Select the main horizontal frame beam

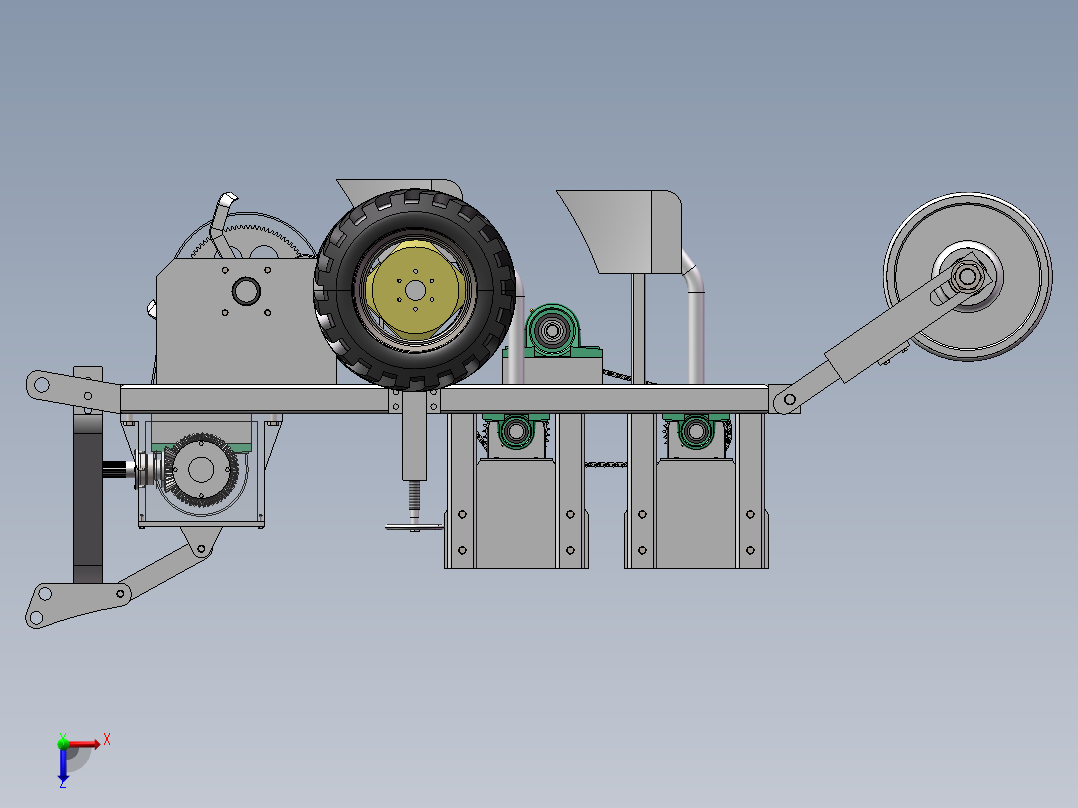(x=443, y=399)
